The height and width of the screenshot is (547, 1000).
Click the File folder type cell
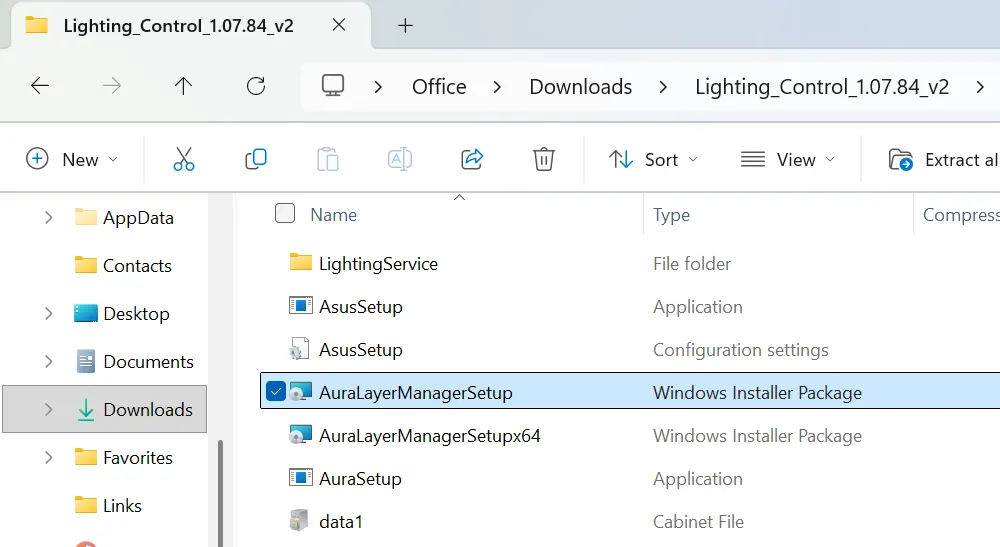click(x=692, y=263)
